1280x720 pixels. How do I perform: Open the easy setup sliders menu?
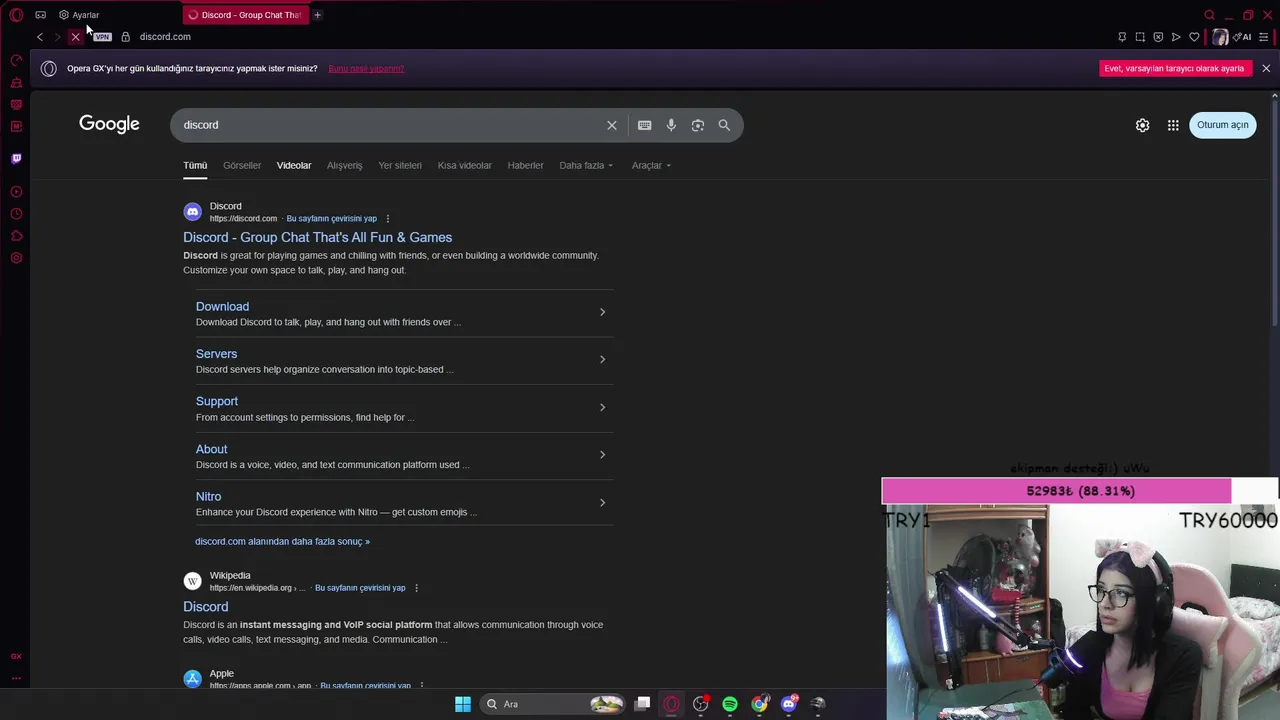pos(1264,37)
